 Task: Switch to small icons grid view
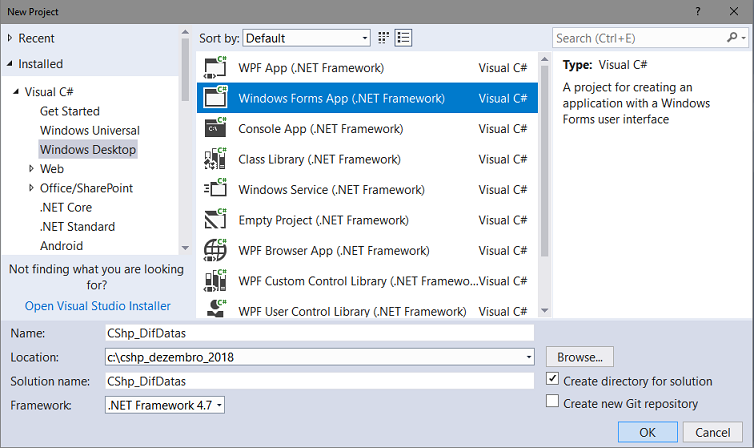[383, 38]
